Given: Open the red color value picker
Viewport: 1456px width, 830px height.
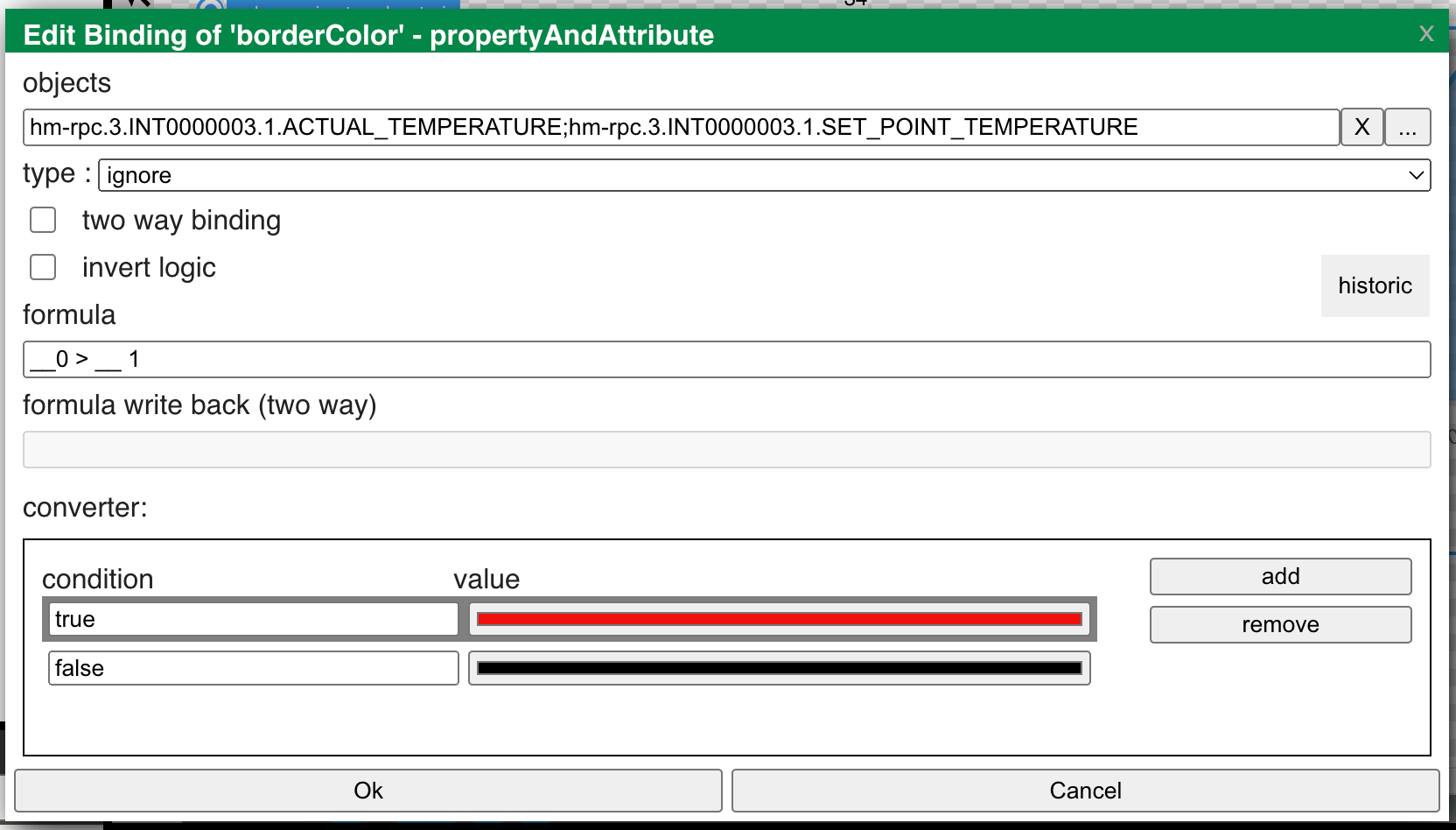Looking at the screenshot, I should [x=779, y=619].
